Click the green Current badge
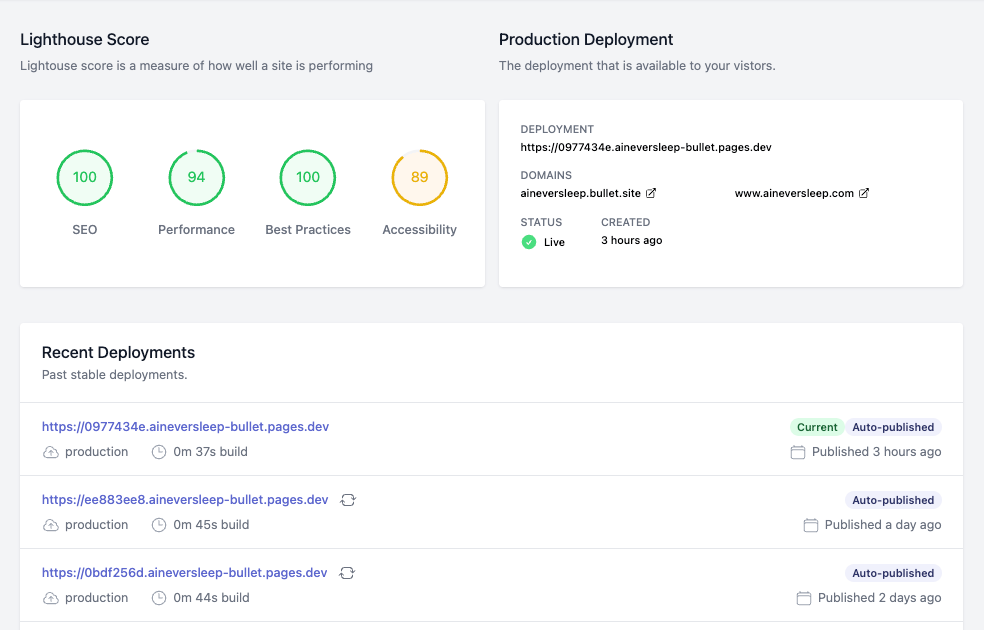984x630 pixels. point(817,427)
